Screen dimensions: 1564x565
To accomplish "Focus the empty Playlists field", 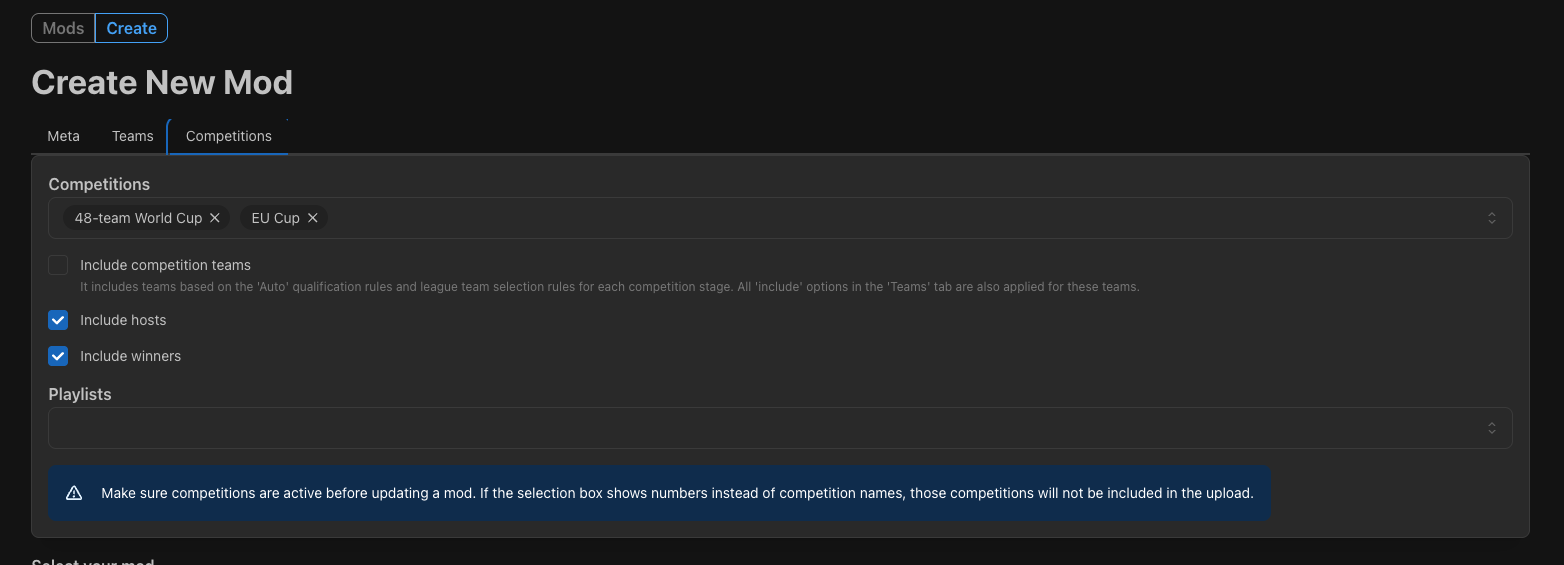I will click(x=780, y=428).
